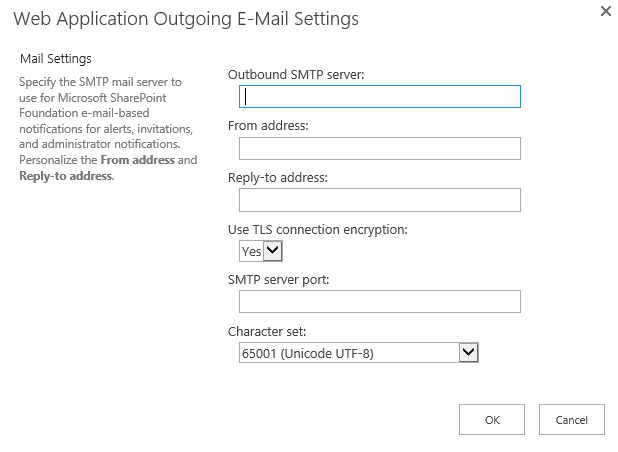Click bold 'Reply-to address.' in the description

coord(67,176)
